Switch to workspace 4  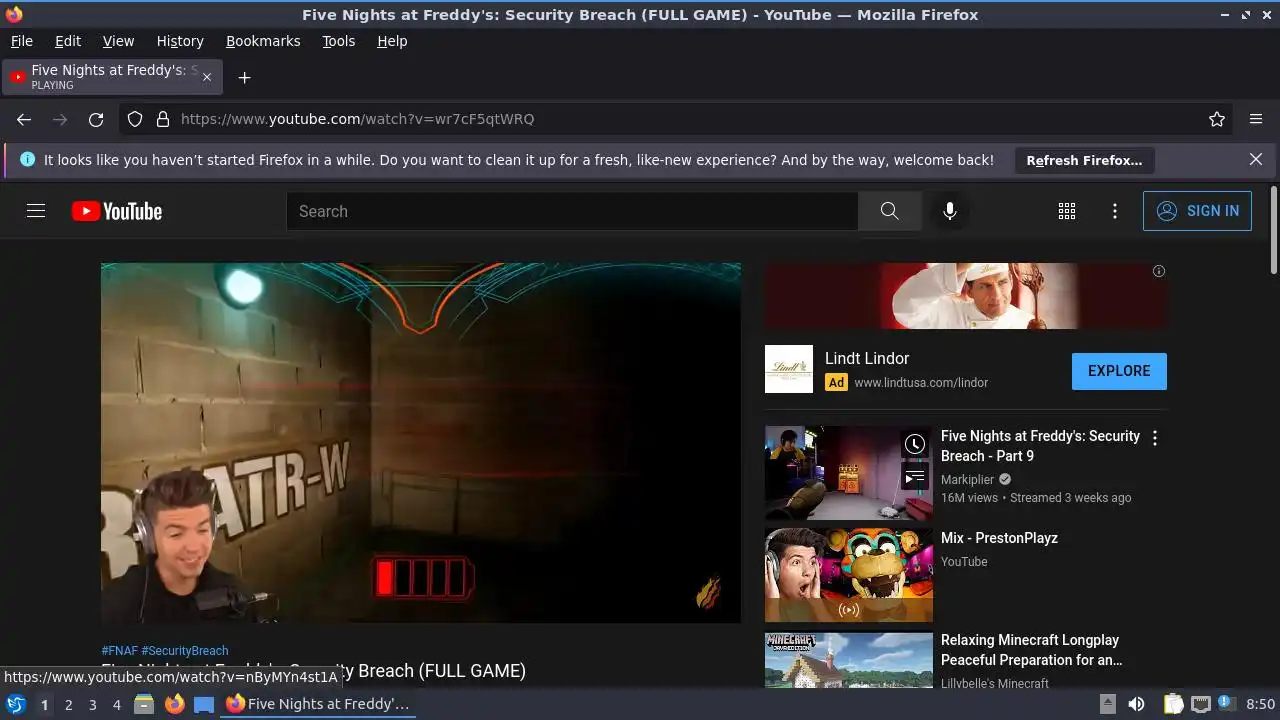click(x=116, y=705)
